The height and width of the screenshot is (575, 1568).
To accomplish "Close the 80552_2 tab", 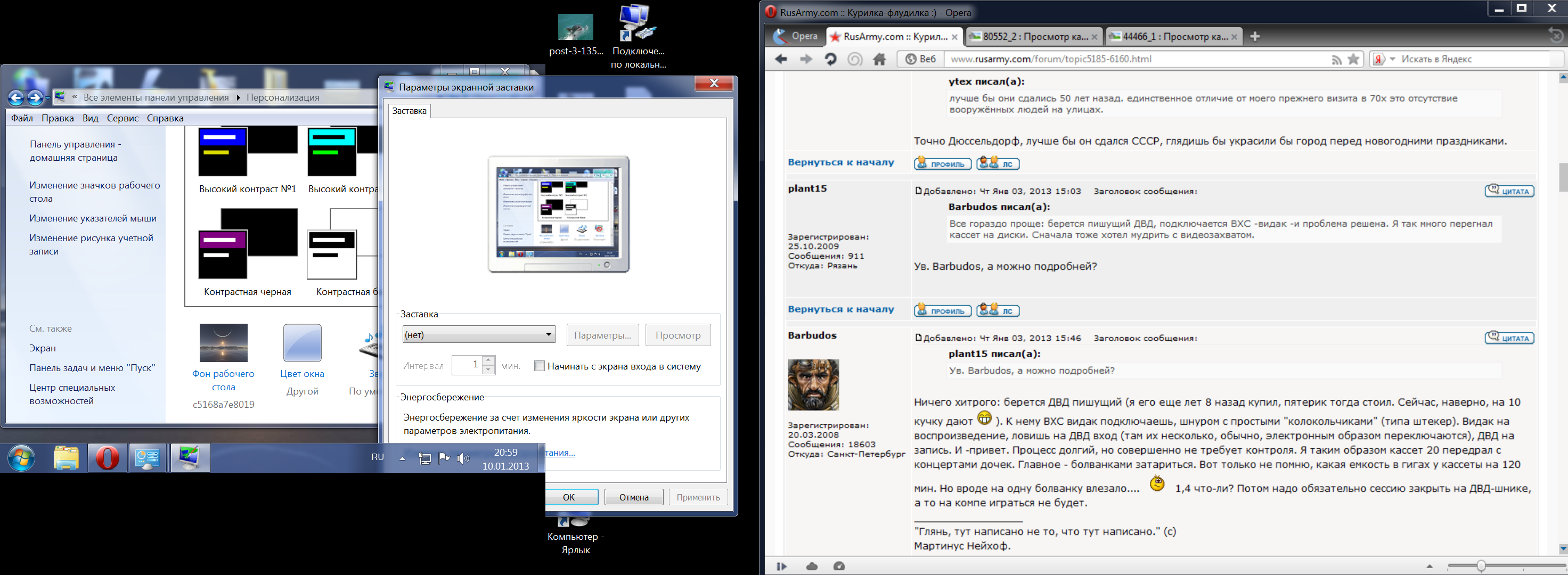I will 1094,37.
